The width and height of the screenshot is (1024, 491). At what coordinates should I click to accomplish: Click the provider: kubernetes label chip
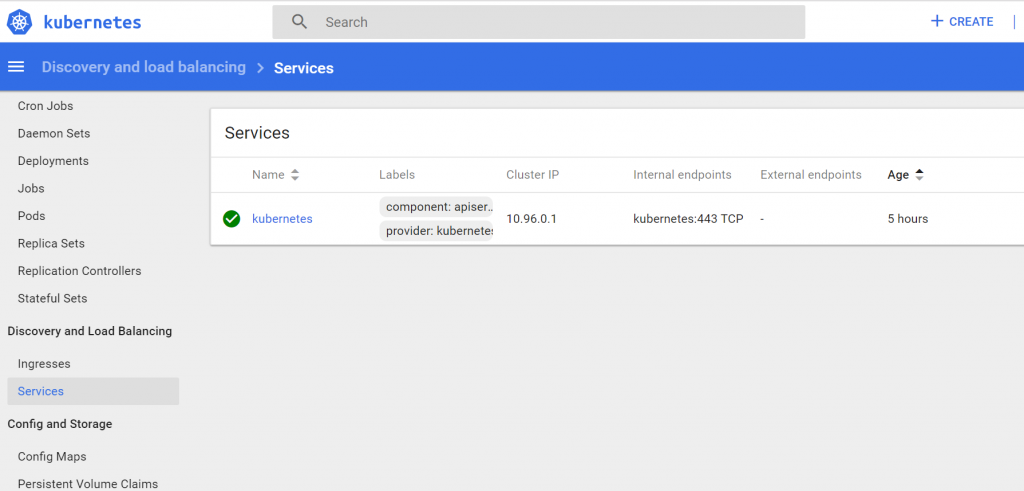point(436,230)
